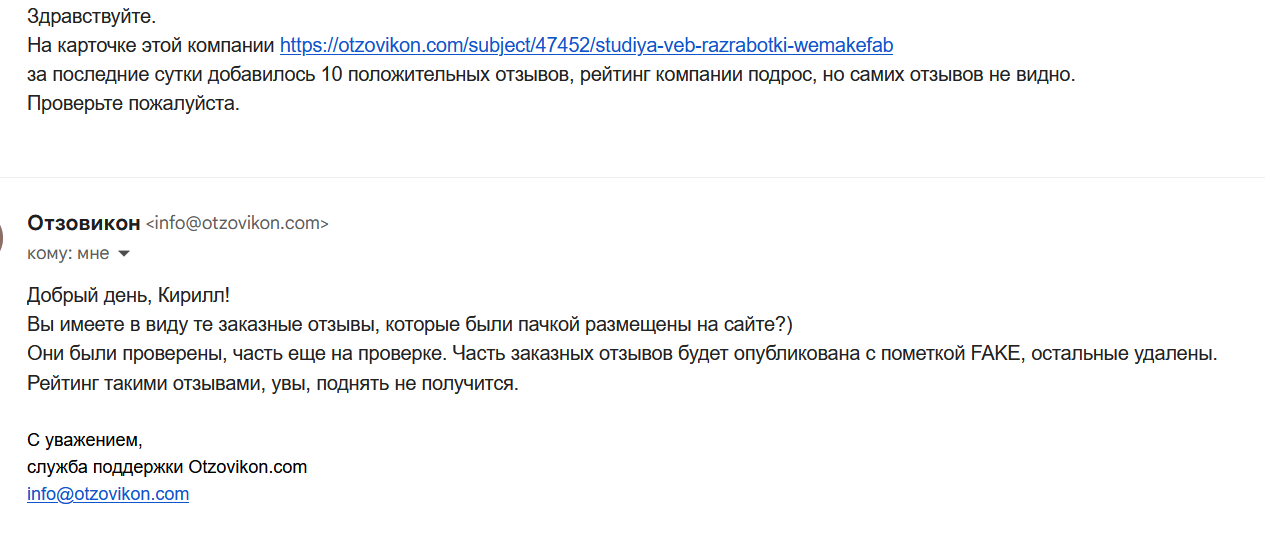Image resolution: width=1265 pixels, height=560 pixels.
Task: Click the info@otzovikon.com link in the signature
Action: point(108,494)
